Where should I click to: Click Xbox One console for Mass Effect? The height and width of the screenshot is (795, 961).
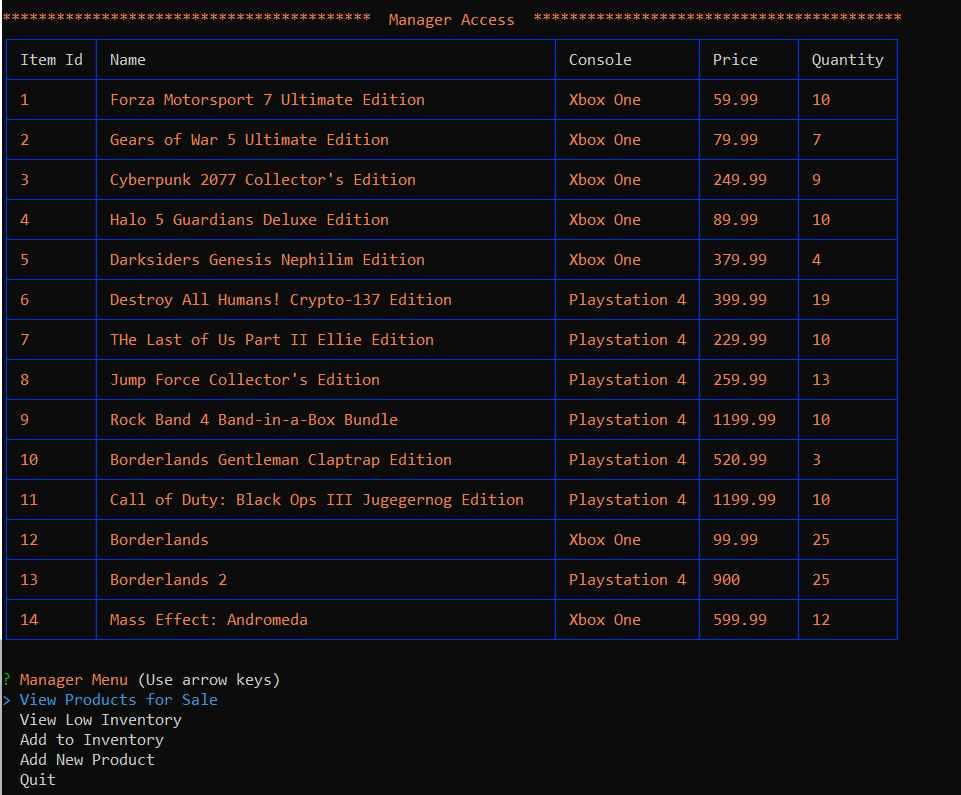point(604,619)
